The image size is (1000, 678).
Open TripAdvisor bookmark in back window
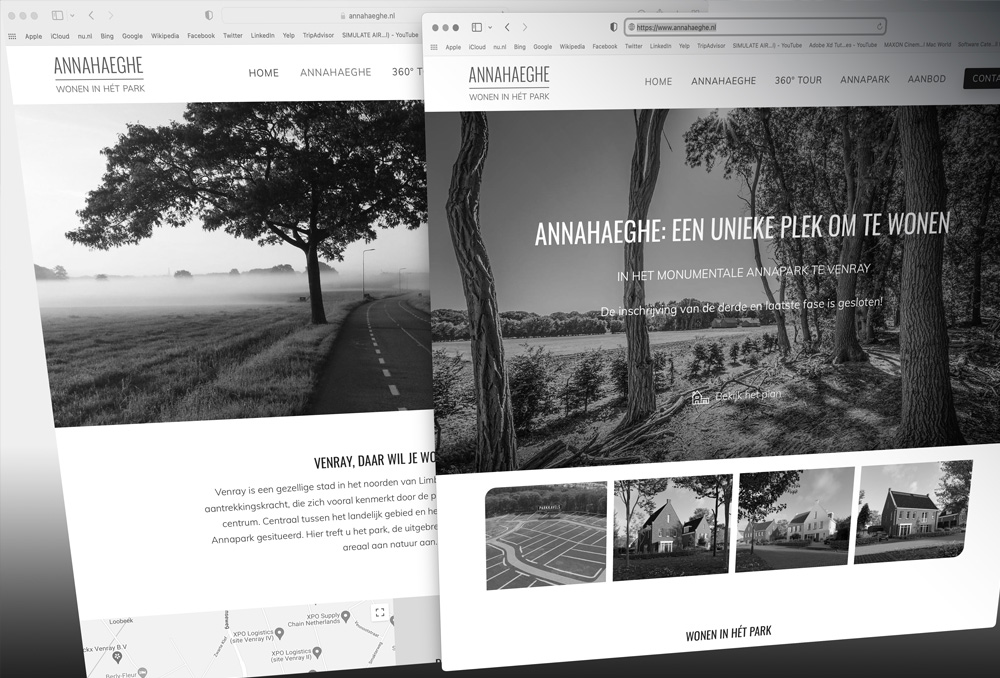(x=318, y=36)
